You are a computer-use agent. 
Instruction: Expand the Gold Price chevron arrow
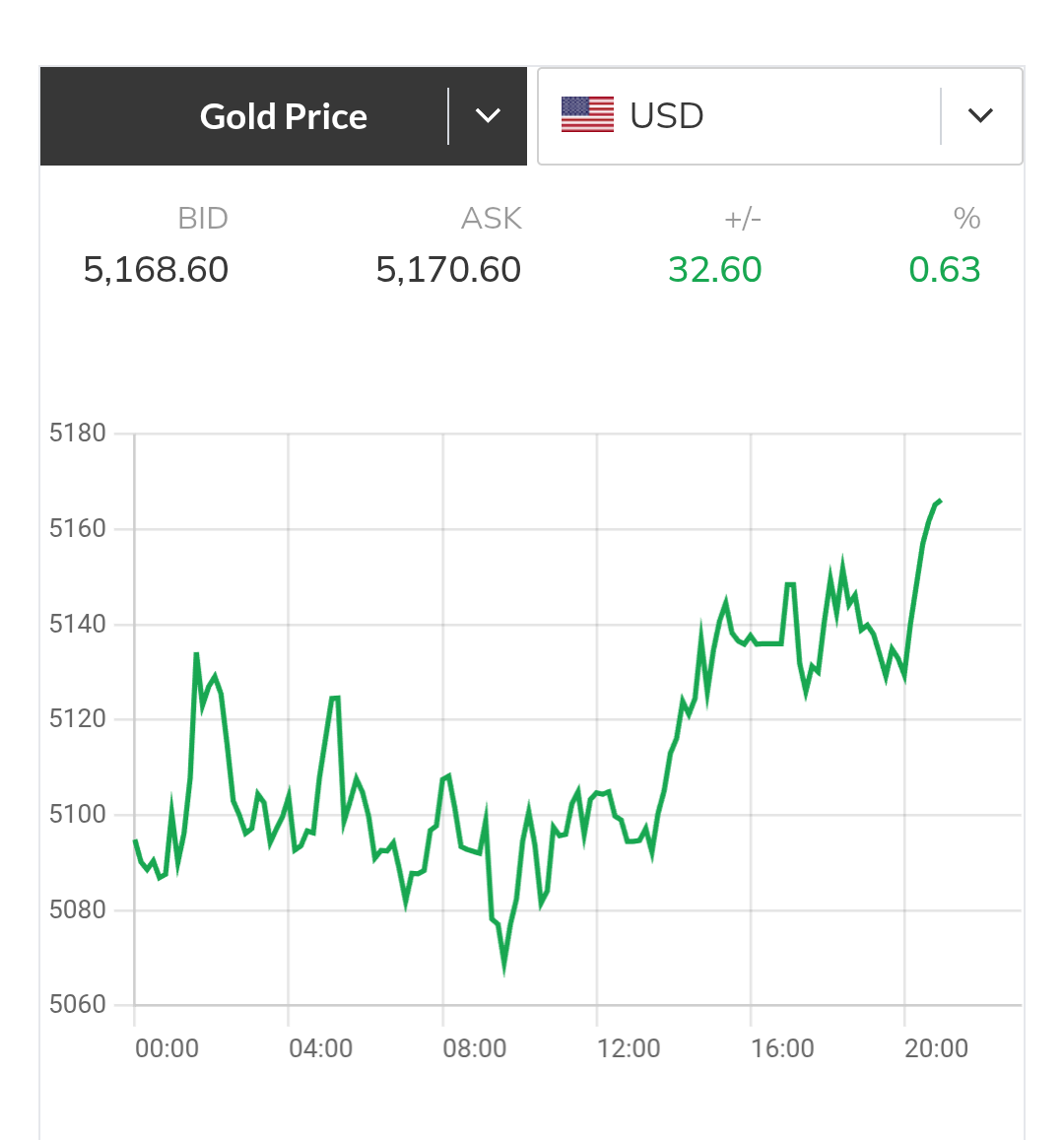tap(488, 116)
